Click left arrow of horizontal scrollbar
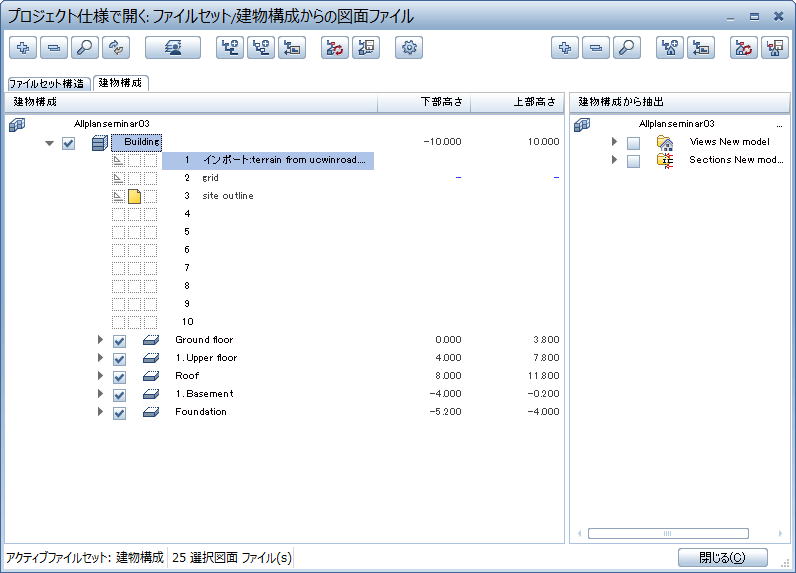Viewport: 796px width, 573px height. pos(579,533)
